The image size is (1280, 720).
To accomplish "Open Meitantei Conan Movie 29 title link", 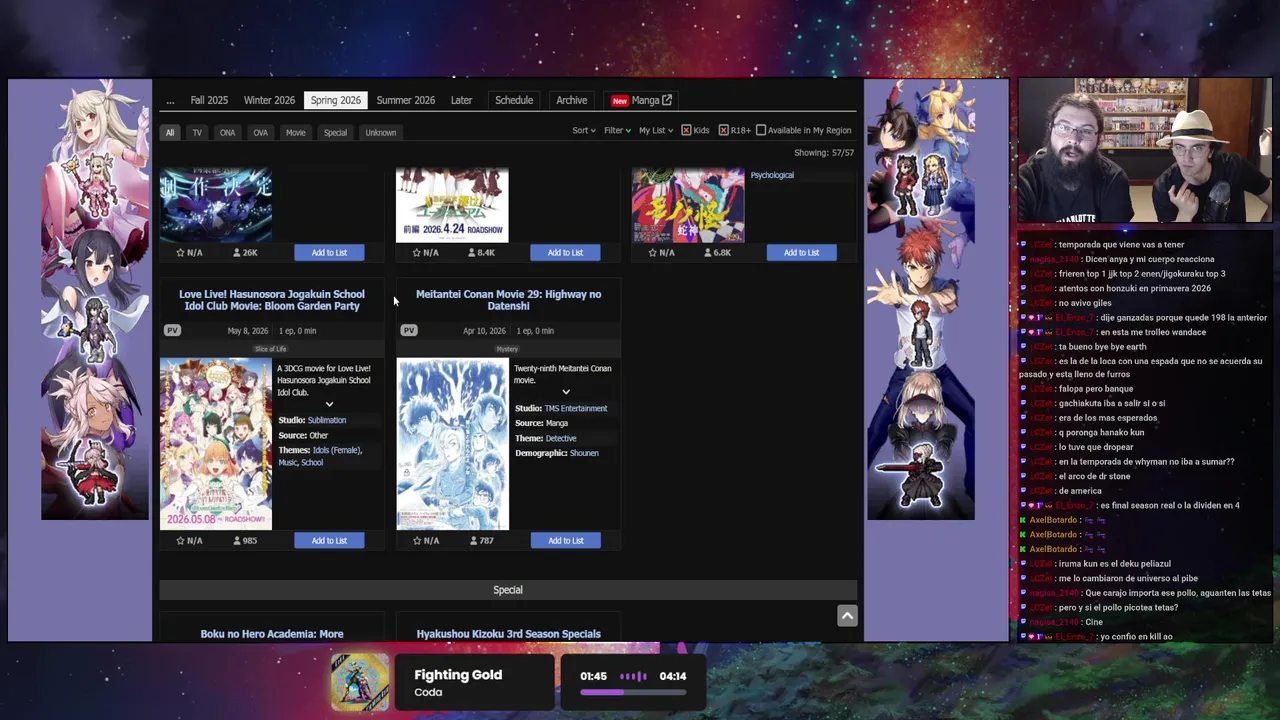I will 508,300.
